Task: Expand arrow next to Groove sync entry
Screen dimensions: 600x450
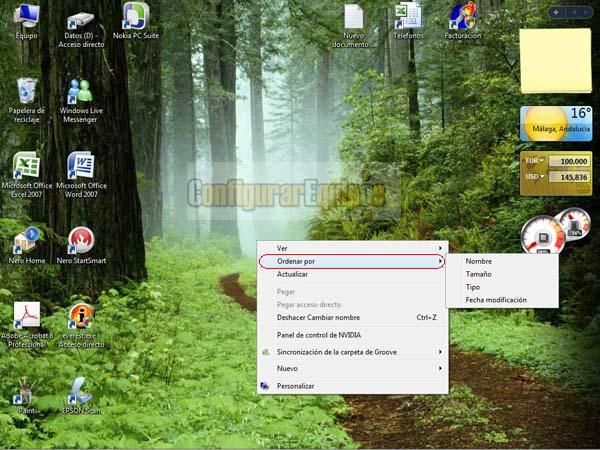Action: click(440, 352)
